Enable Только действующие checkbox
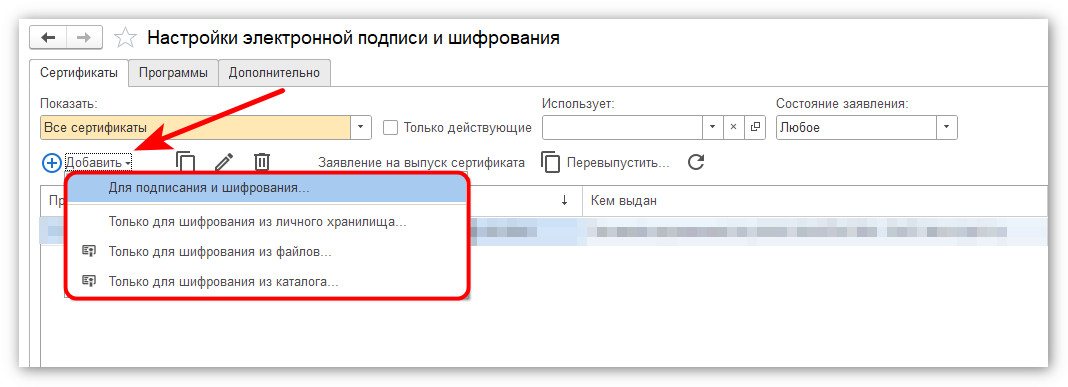The width and height of the screenshot is (1068, 387). [x=390, y=127]
